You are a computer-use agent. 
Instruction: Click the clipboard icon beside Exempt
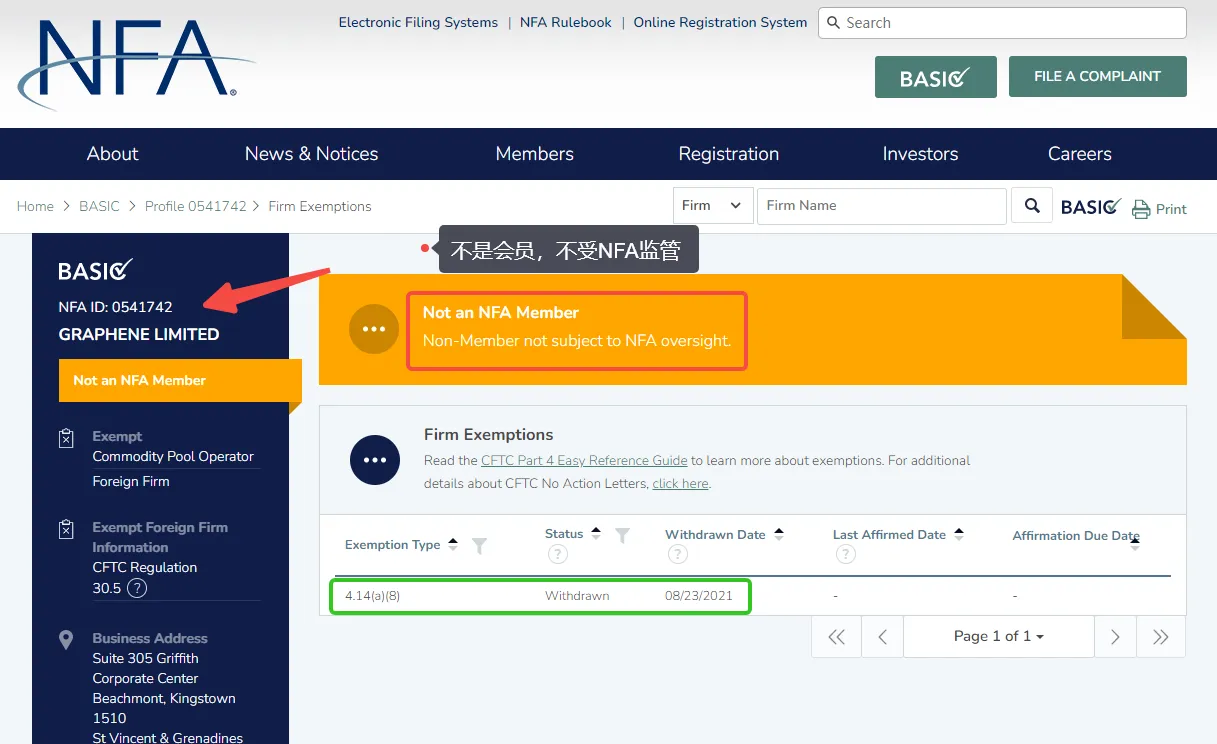tap(66, 438)
